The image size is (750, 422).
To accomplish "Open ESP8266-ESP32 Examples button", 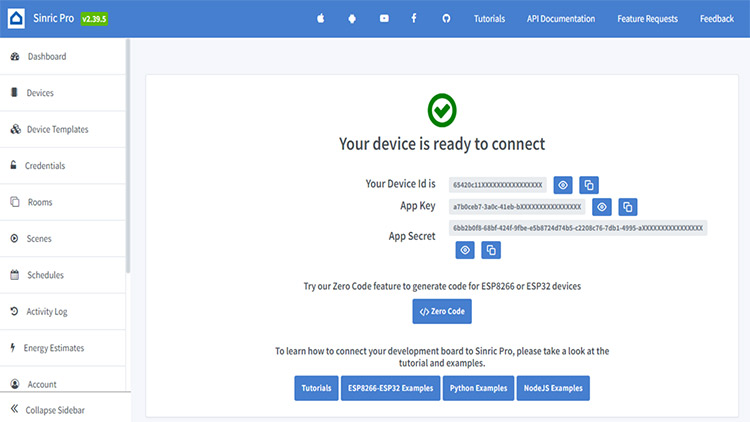I will pos(390,388).
